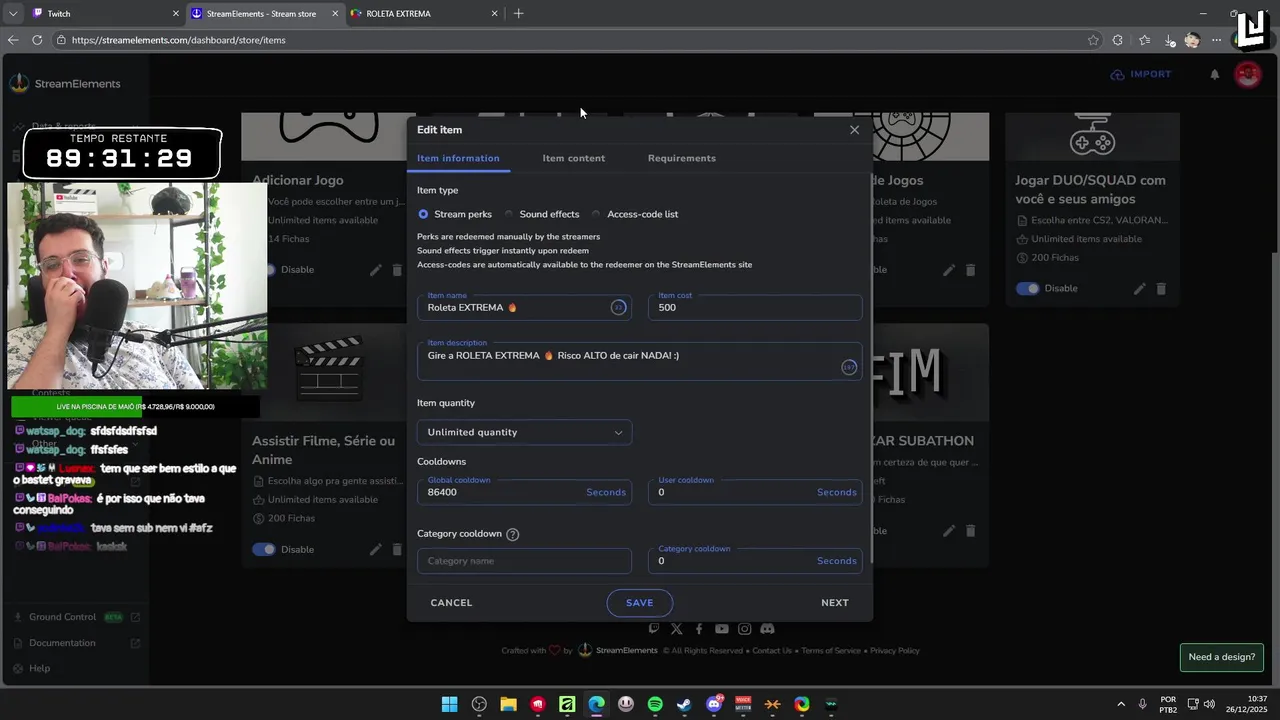
Task: Open the Unlimited quantity dropdown
Action: tap(524, 432)
